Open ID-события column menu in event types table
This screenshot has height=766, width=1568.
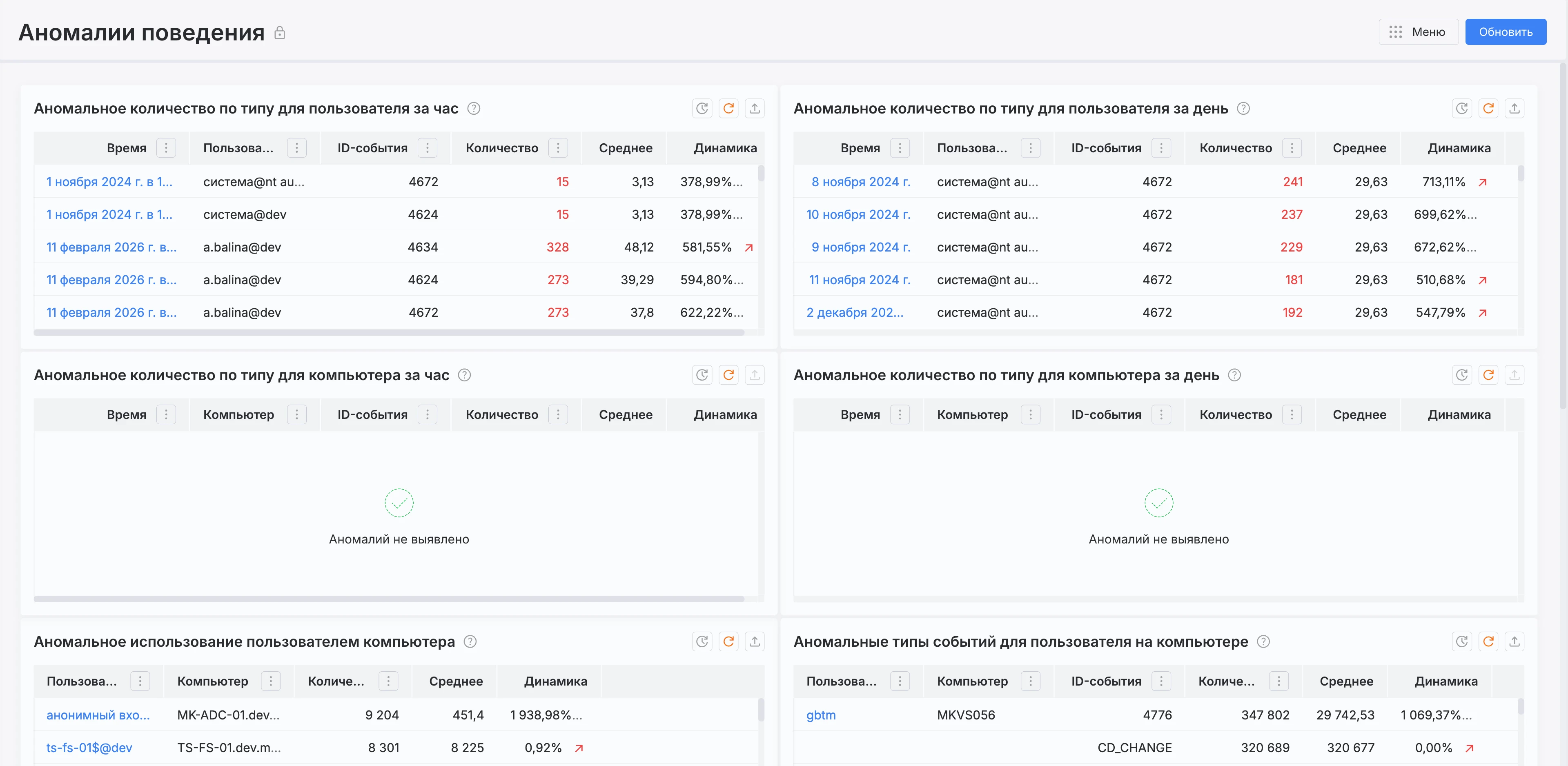pyautogui.click(x=1161, y=681)
